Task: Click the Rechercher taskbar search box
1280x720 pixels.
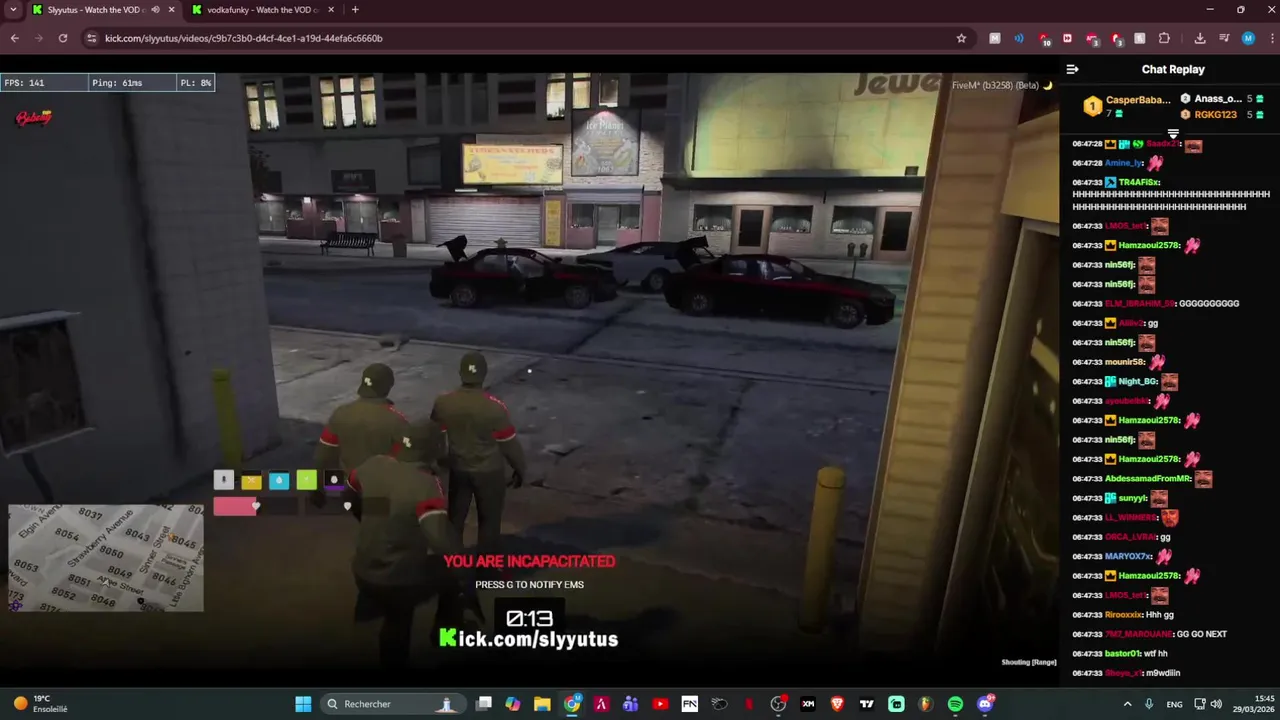Action: click(x=393, y=704)
